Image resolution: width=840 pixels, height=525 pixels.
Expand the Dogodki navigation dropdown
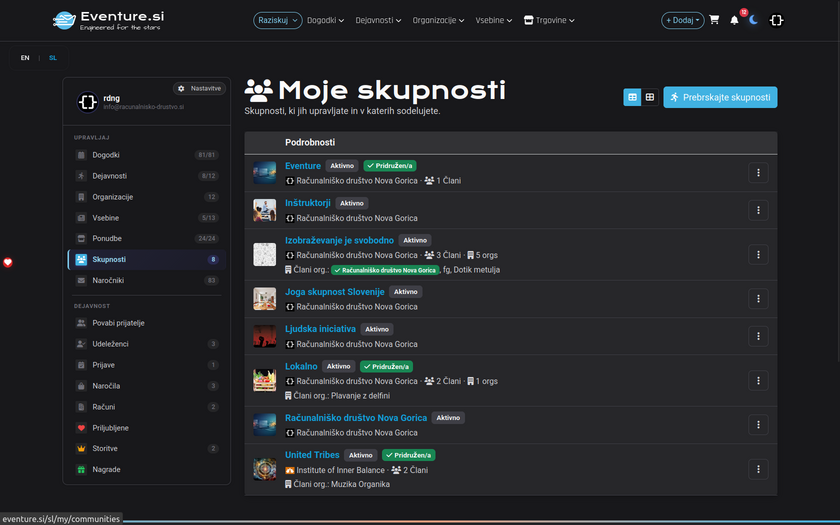[x=326, y=20]
